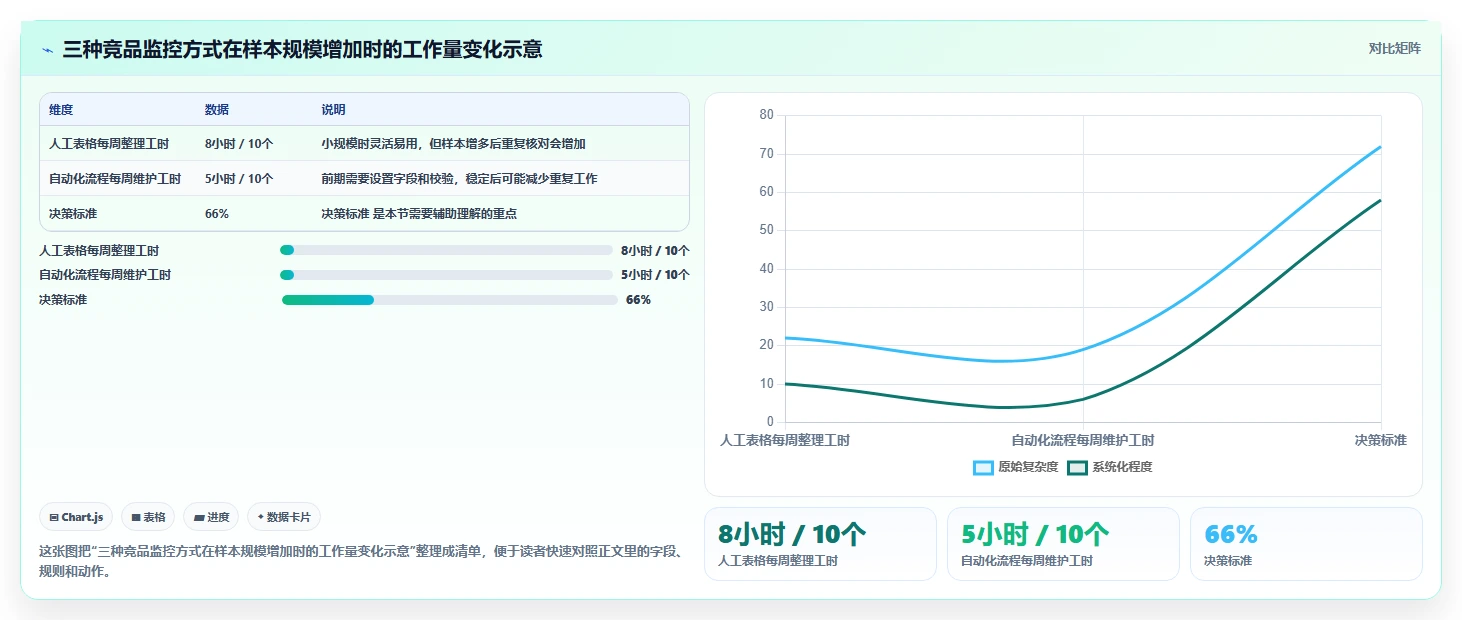Open the 8小时 / 10个 data card
The image size is (1462, 620).
pos(820,544)
